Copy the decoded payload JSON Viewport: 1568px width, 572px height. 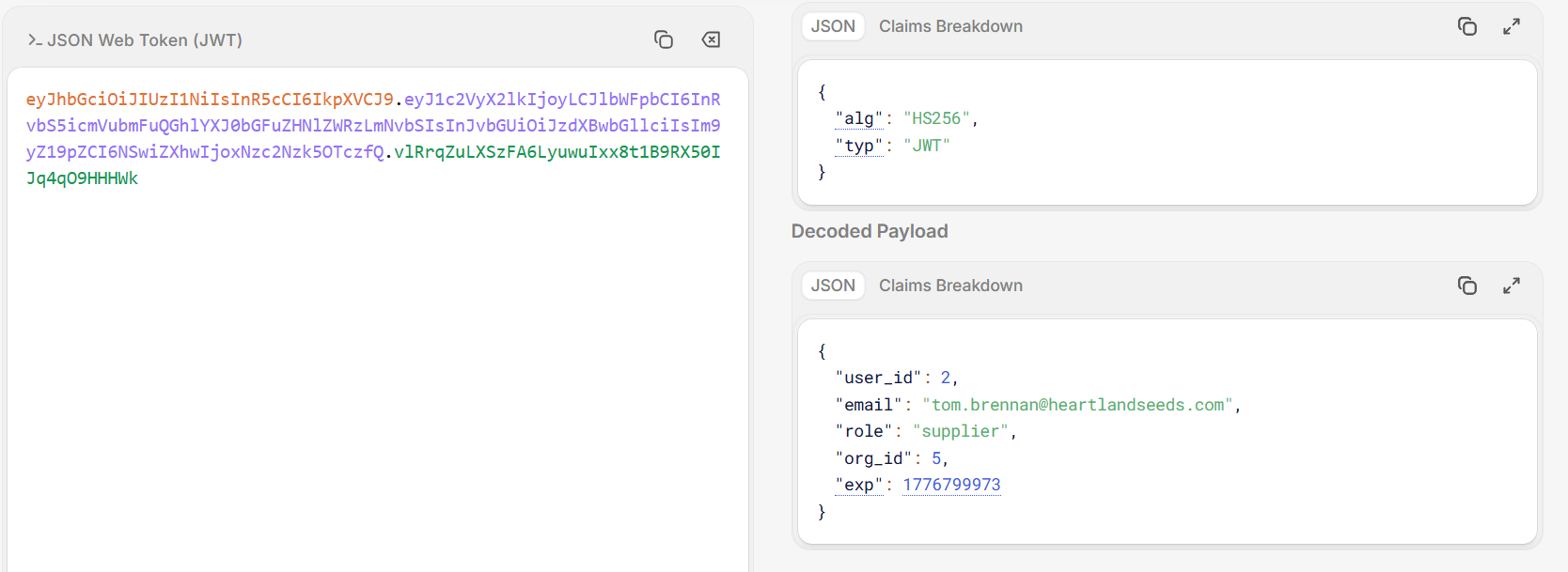1466,286
